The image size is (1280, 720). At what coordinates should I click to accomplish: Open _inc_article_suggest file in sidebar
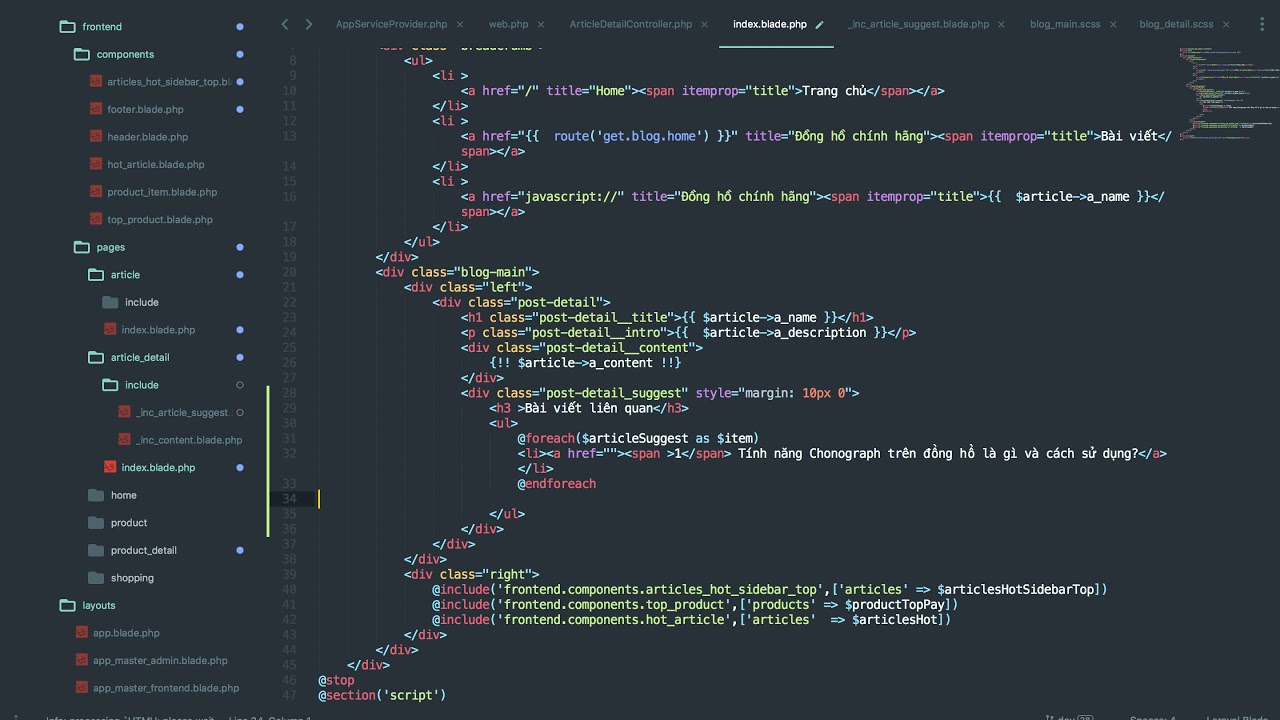click(x=182, y=412)
